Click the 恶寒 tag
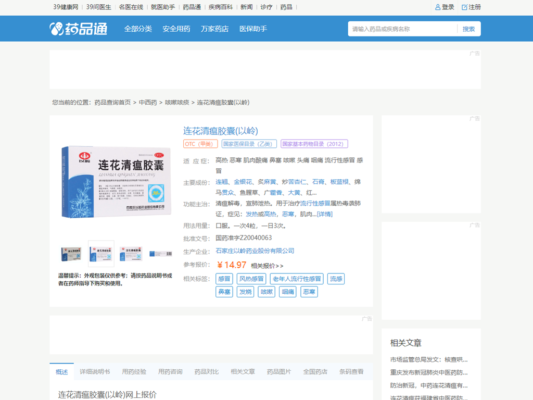 [x=309, y=292]
